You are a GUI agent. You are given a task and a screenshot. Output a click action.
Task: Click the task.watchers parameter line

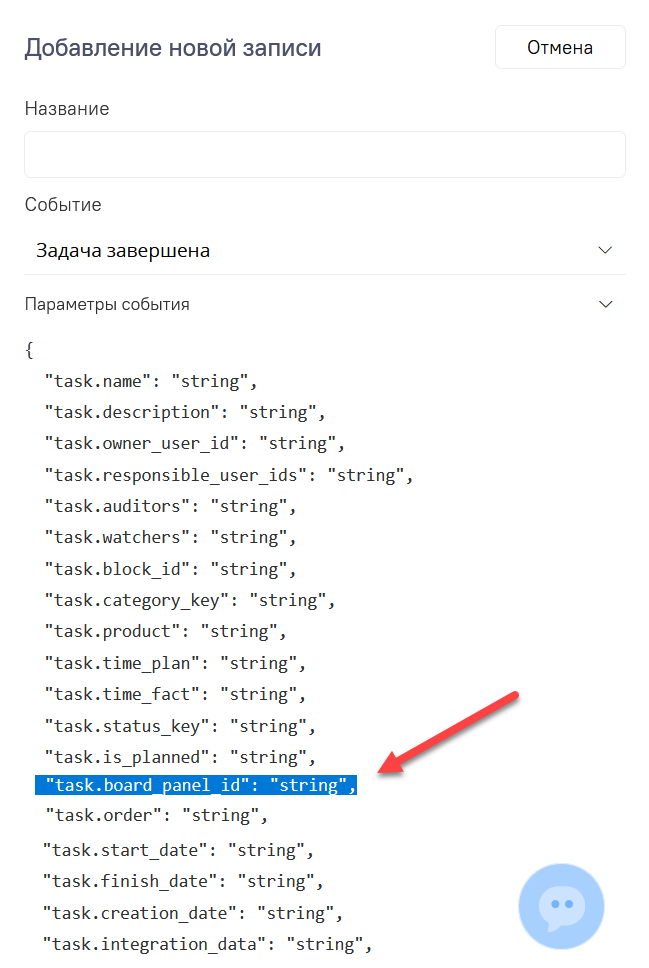coord(170,537)
